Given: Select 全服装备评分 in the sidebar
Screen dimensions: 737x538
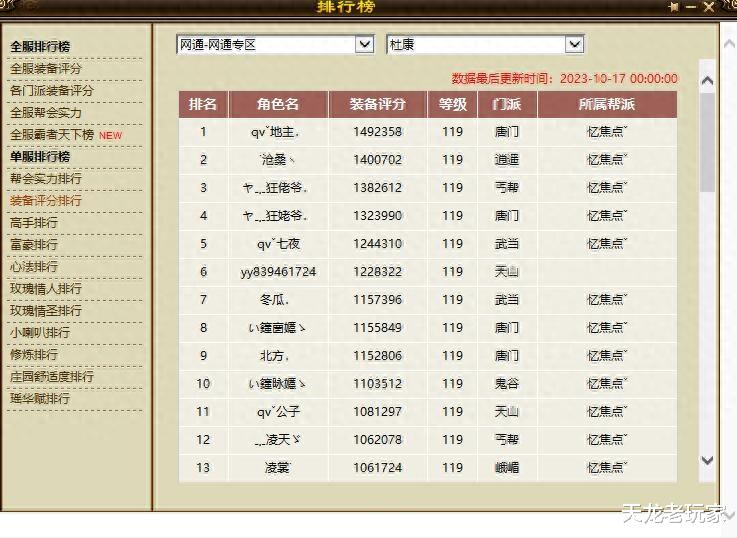Looking at the screenshot, I should (x=46, y=69).
